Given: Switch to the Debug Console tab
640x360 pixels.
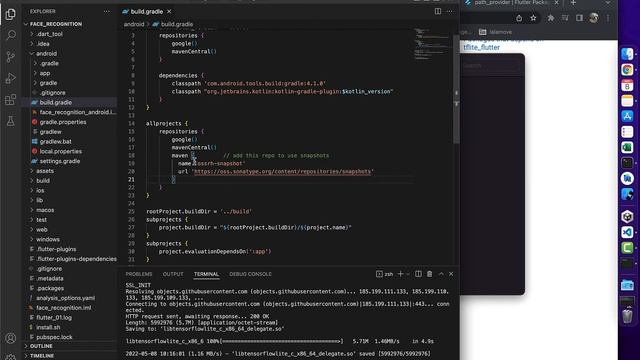Looking at the screenshot, I should point(250,274).
